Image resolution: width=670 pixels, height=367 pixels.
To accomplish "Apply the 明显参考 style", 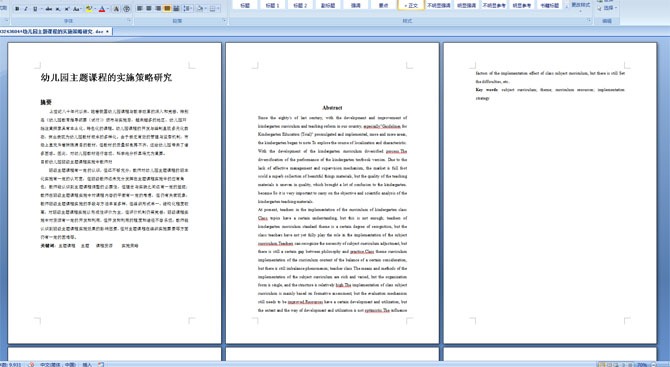I will pyautogui.click(x=522, y=5).
